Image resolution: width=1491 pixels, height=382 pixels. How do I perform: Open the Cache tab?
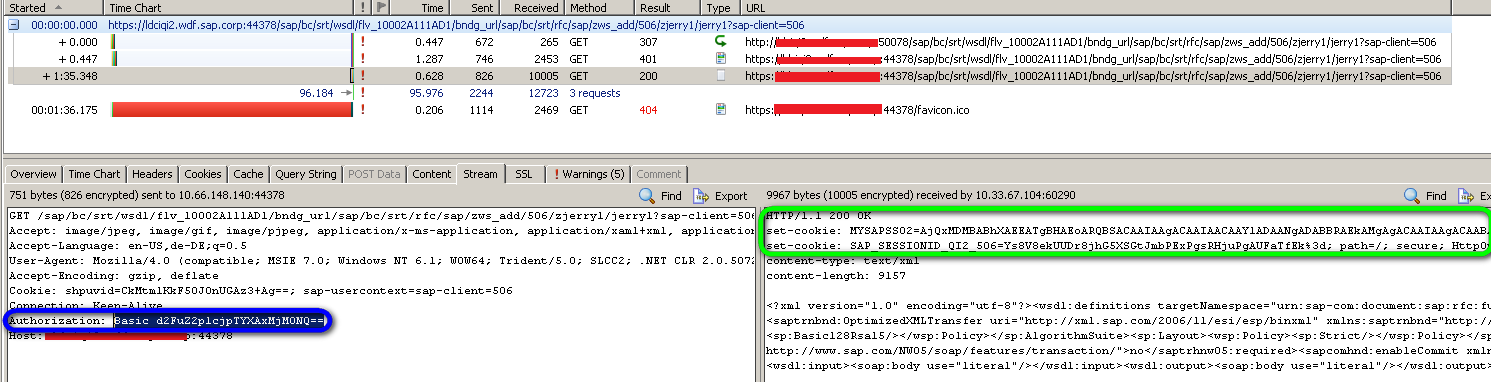[248, 174]
